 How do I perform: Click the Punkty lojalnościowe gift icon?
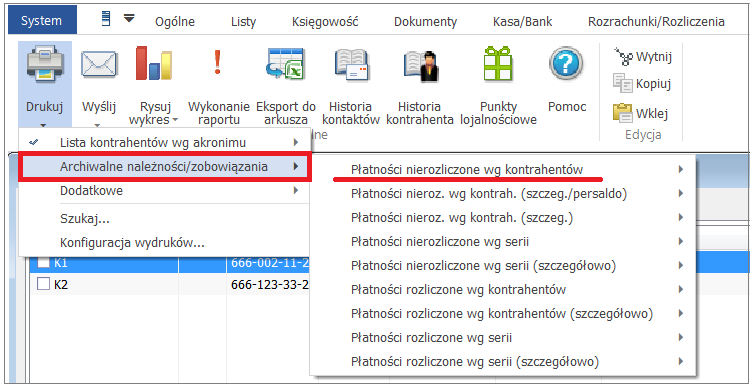point(498,63)
